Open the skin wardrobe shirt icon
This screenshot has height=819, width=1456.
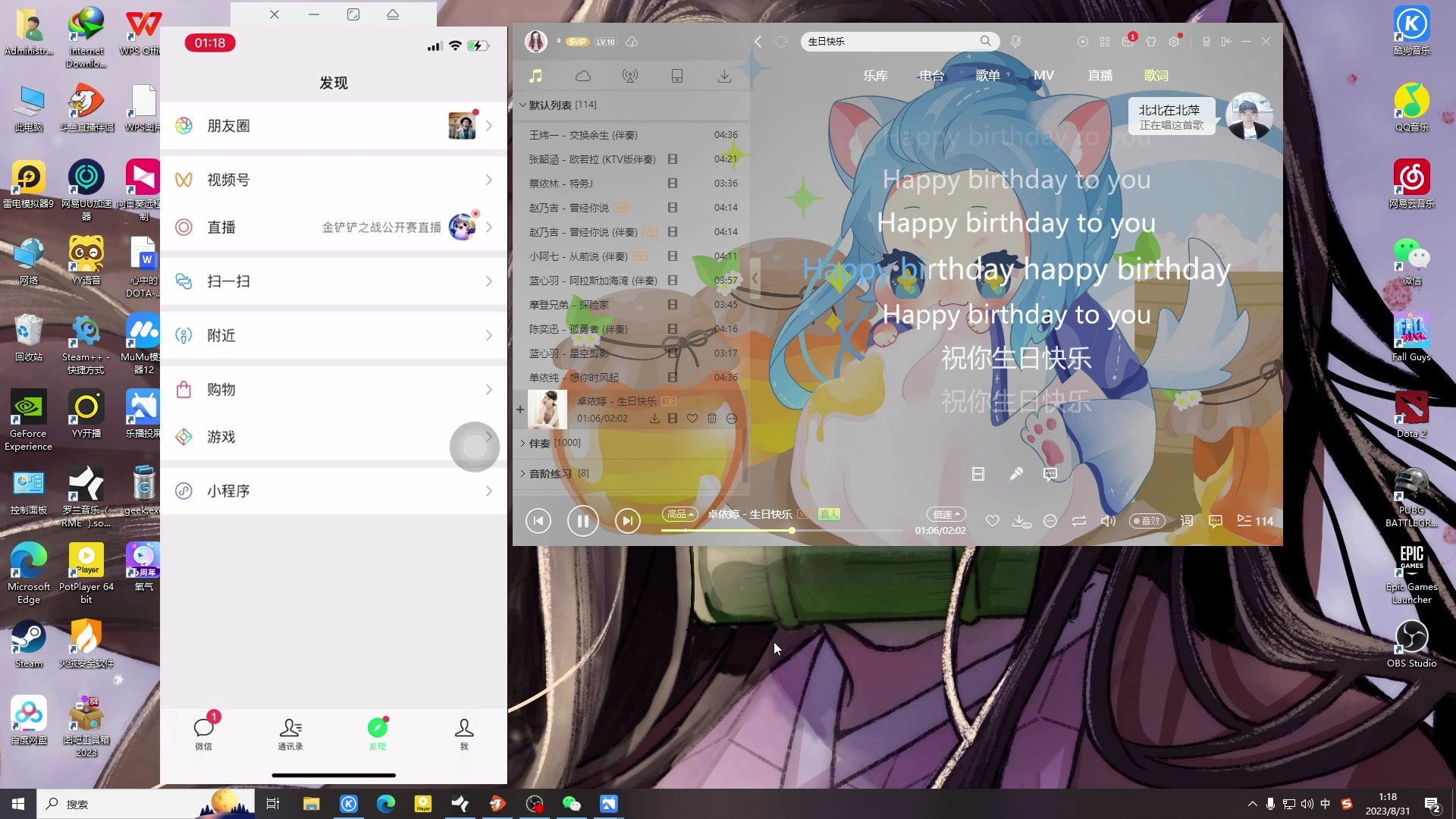[x=1151, y=42]
